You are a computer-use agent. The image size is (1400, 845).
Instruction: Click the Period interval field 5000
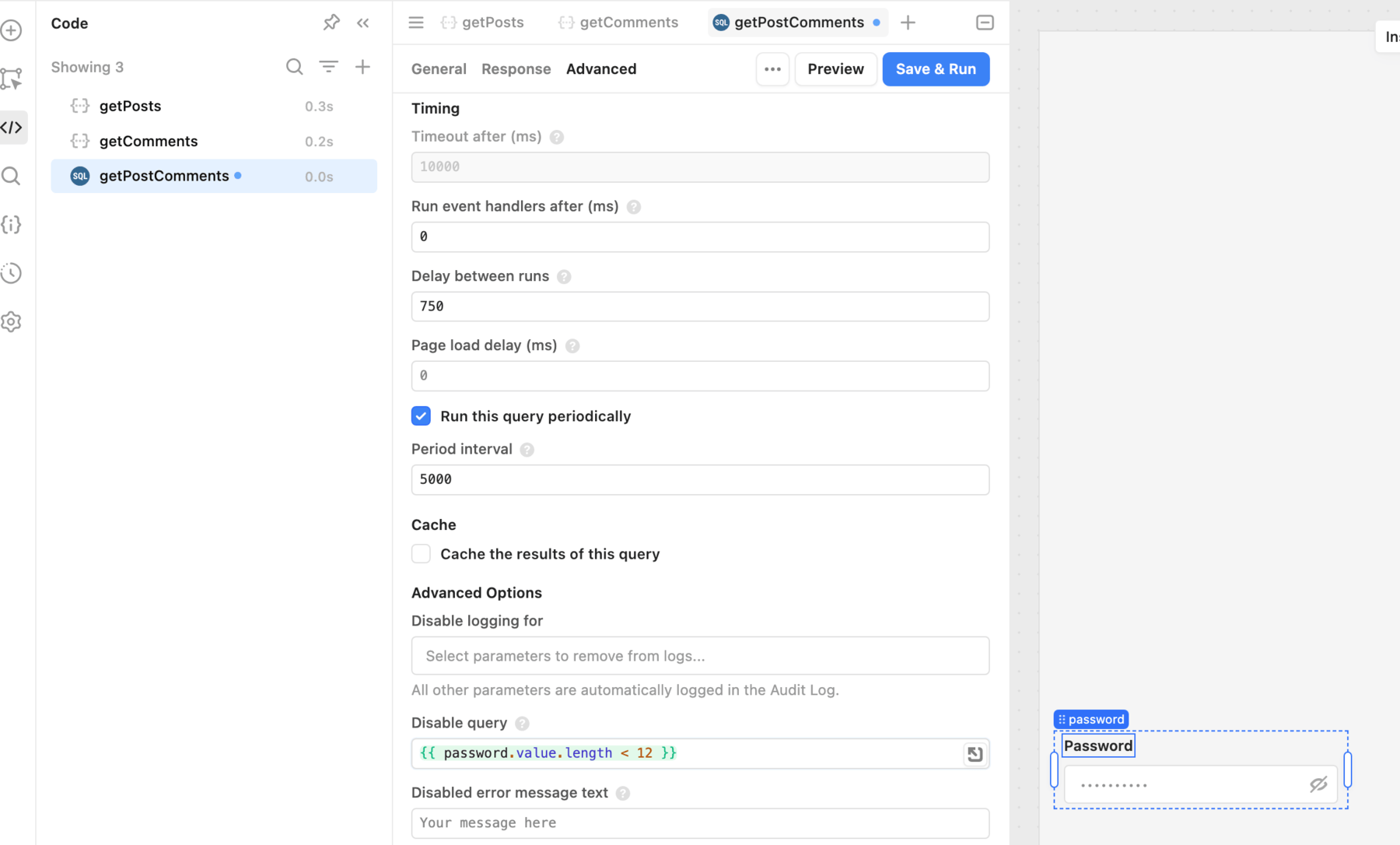pos(700,479)
